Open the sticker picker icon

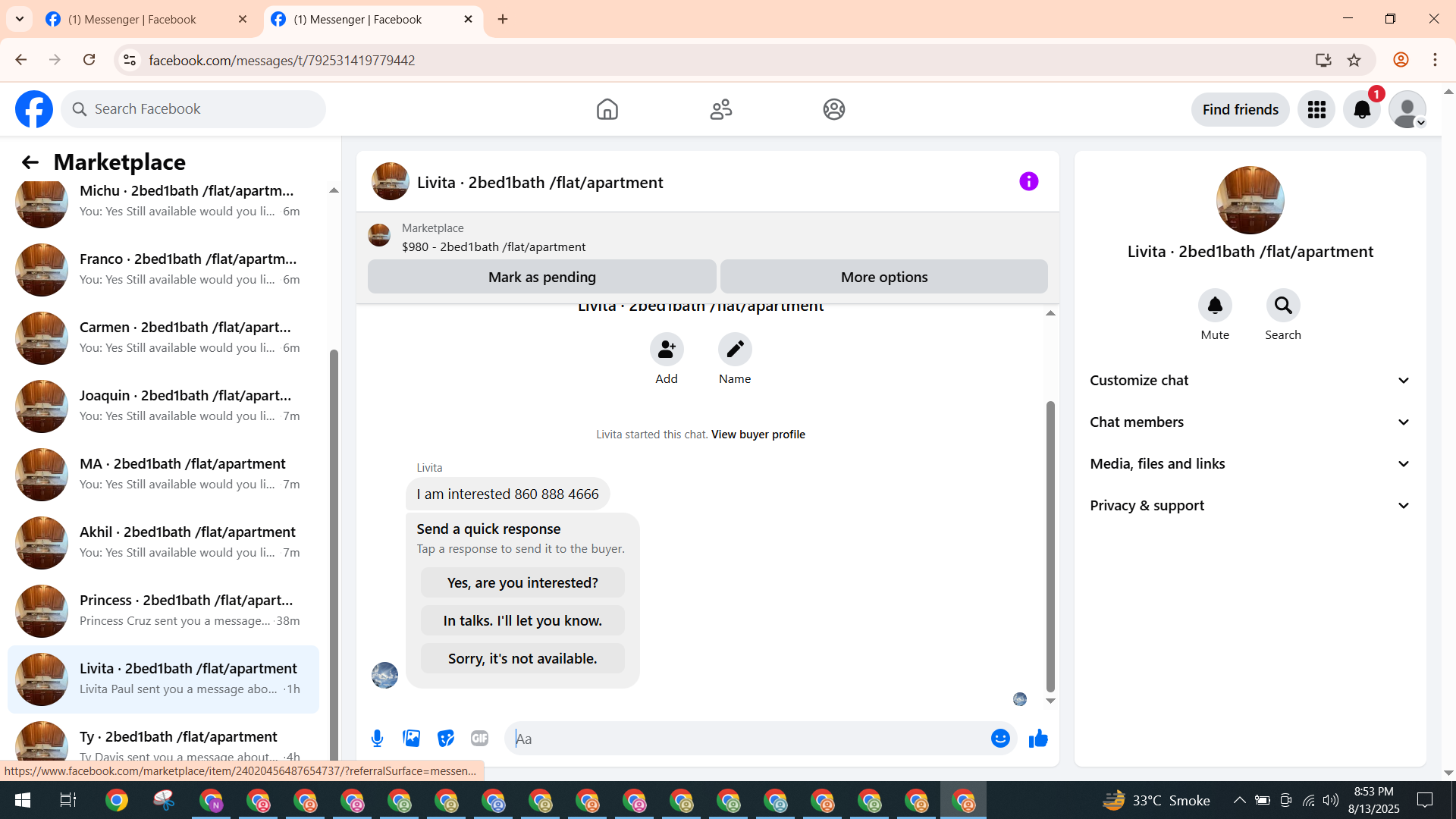click(x=445, y=739)
